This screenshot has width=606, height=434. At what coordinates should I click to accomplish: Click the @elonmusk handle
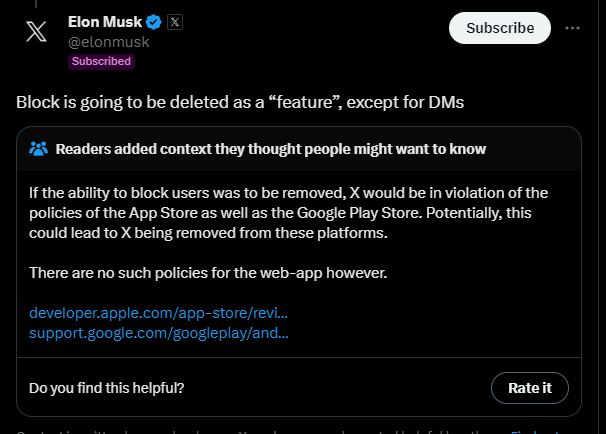point(107,42)
